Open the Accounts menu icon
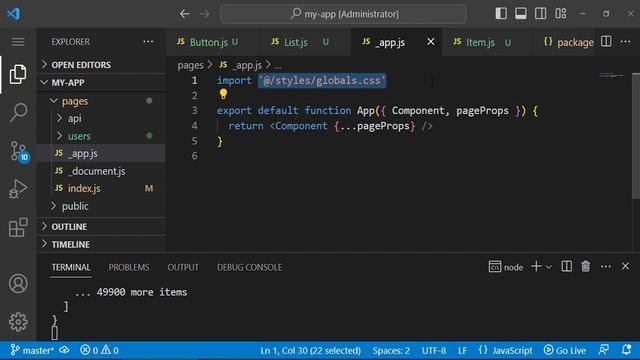This screenshot has height=360, width=640. pyautogui.click(x=18, y=284)
